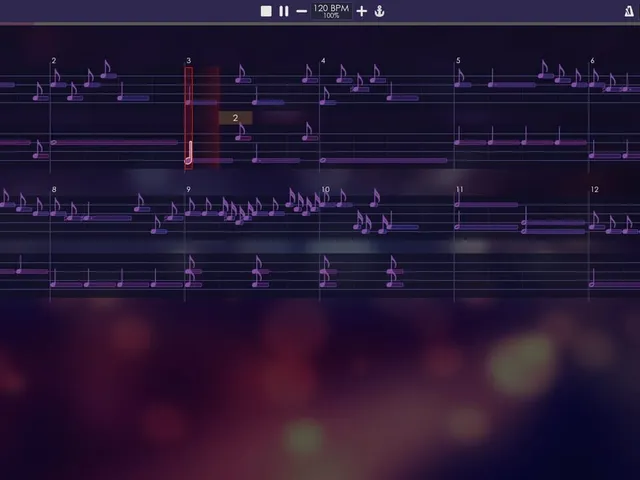
Task: Select the red highlighted half note in measure 3
Action: (189, 152)
